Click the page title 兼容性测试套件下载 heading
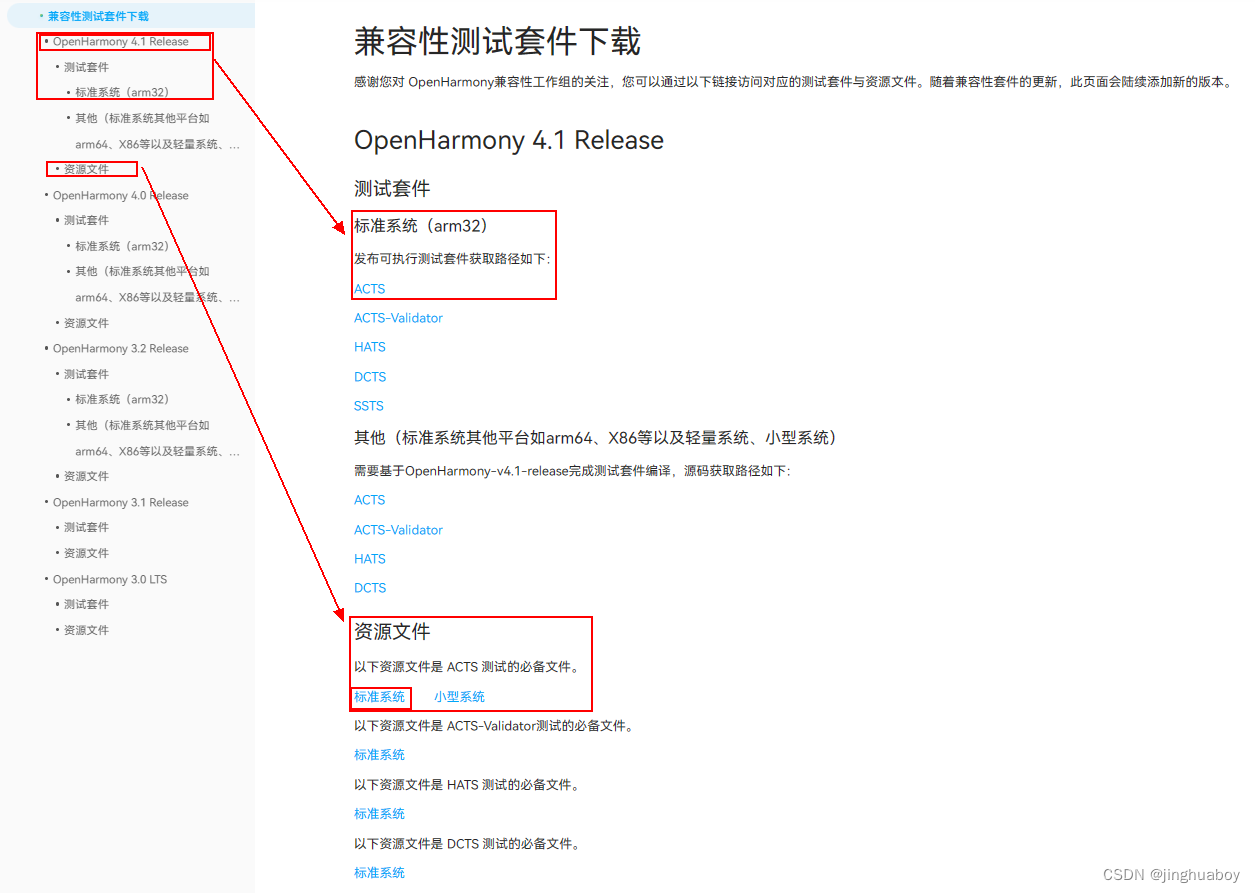This screenshot has width=1255, height=893. coord(497,42)
